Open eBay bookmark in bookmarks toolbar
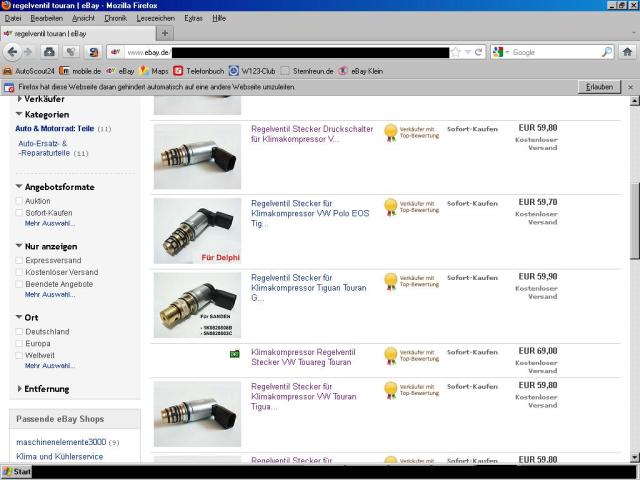This screenshot has height=480, width=640. (x=120, y=71)
